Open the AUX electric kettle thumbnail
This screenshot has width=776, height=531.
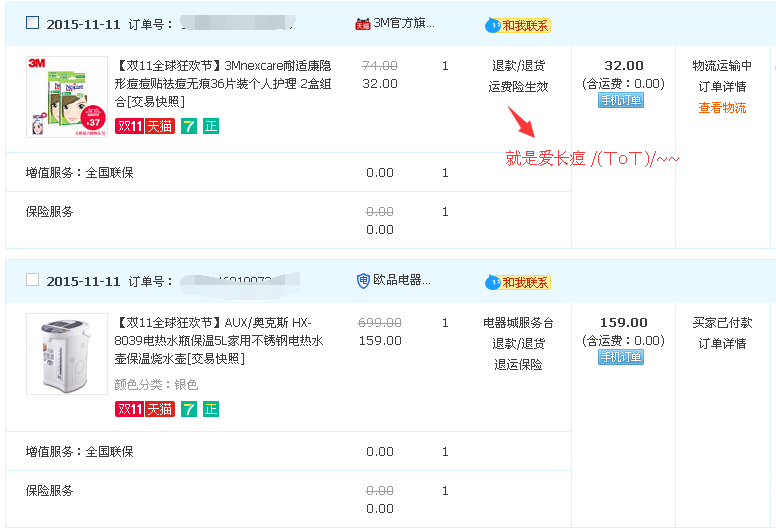point(66,353)
